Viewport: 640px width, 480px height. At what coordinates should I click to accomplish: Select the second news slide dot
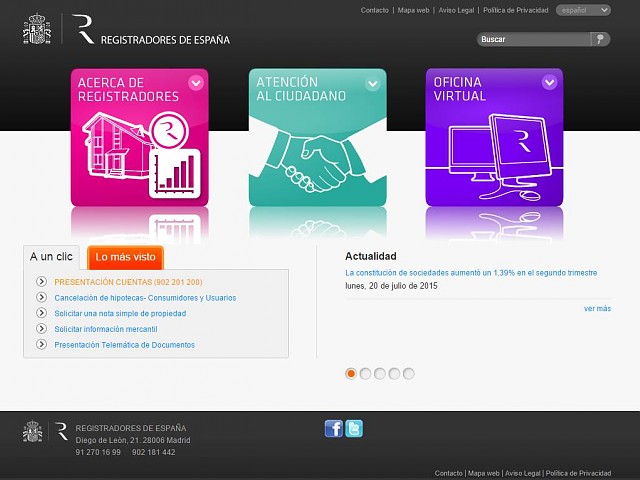(x=365, y=373)
